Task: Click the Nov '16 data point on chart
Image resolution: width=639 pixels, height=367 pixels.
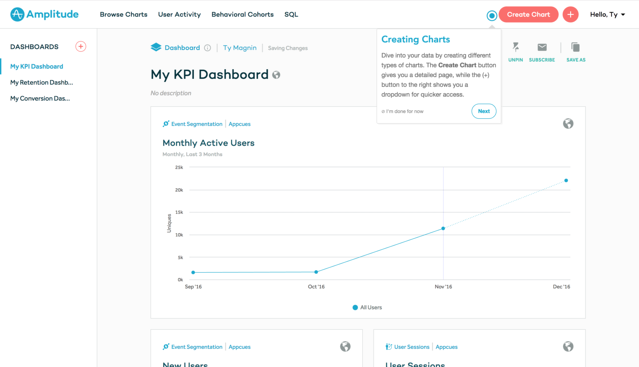Action: point(443,228)
